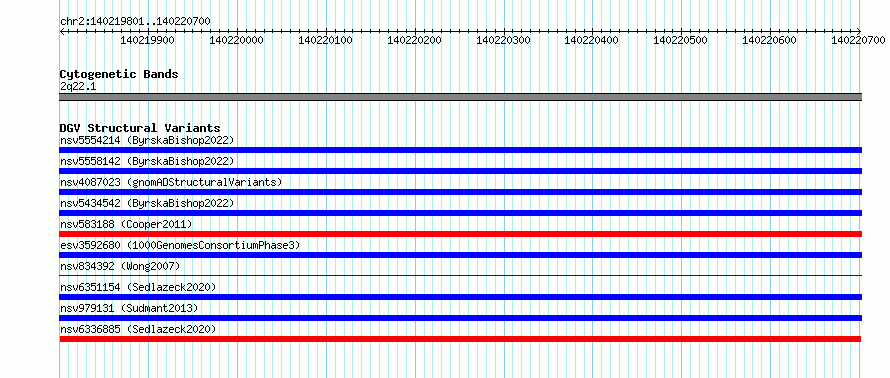
Task: Click the left arrowhead of the ruler
Action: 62,31
